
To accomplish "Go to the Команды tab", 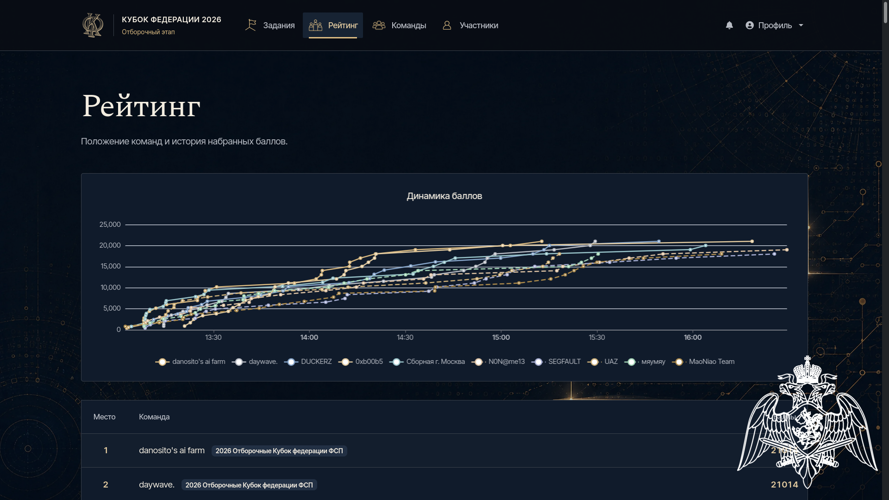I will pos(399,26).
